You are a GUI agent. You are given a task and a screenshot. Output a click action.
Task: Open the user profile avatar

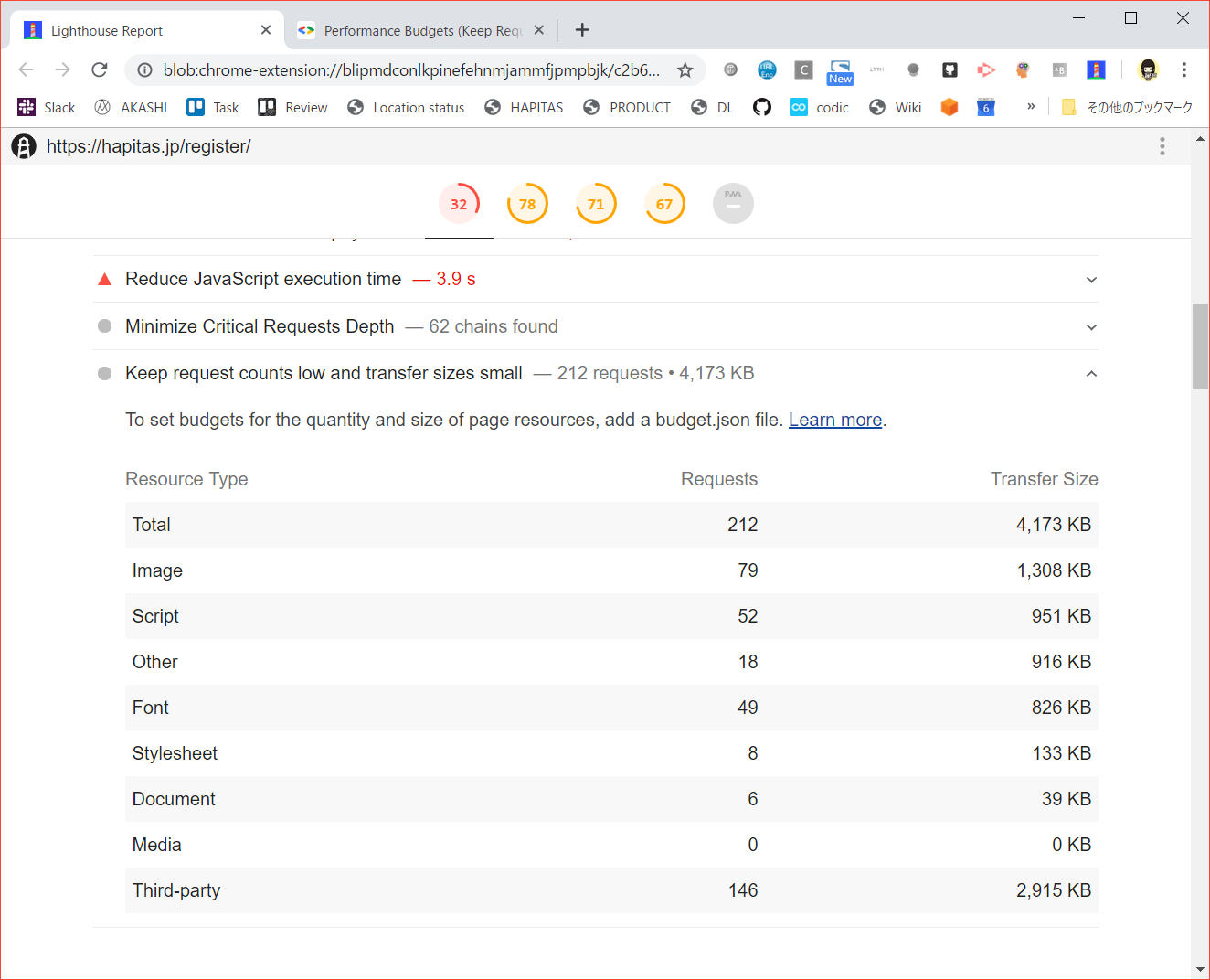pyautogui.click(x=1148, y=70)
